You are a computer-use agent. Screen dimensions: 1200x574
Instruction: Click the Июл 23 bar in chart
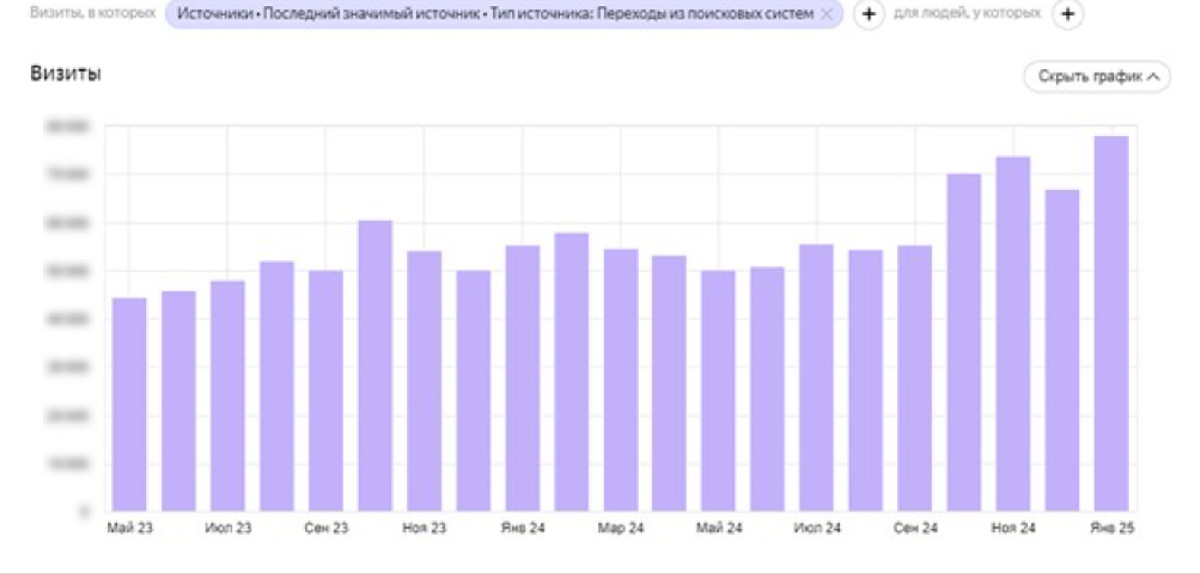(228, 395)
